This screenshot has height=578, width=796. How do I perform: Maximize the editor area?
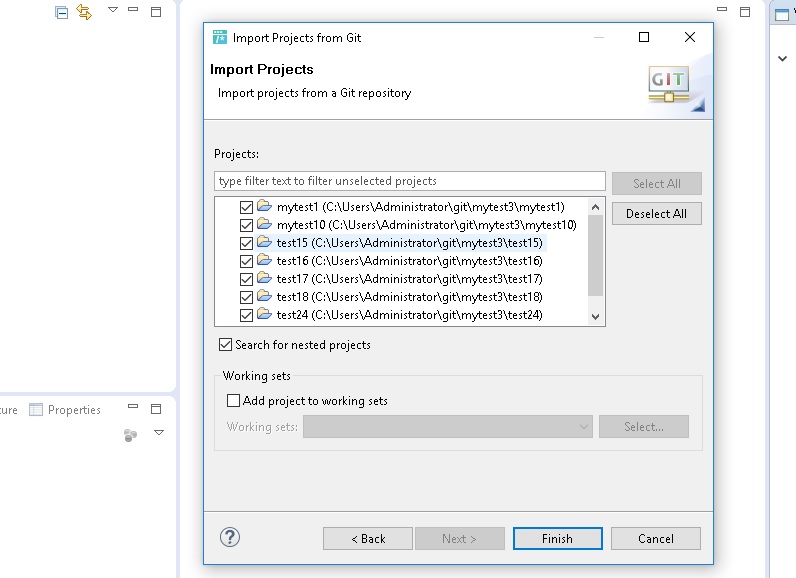[745, 12]
